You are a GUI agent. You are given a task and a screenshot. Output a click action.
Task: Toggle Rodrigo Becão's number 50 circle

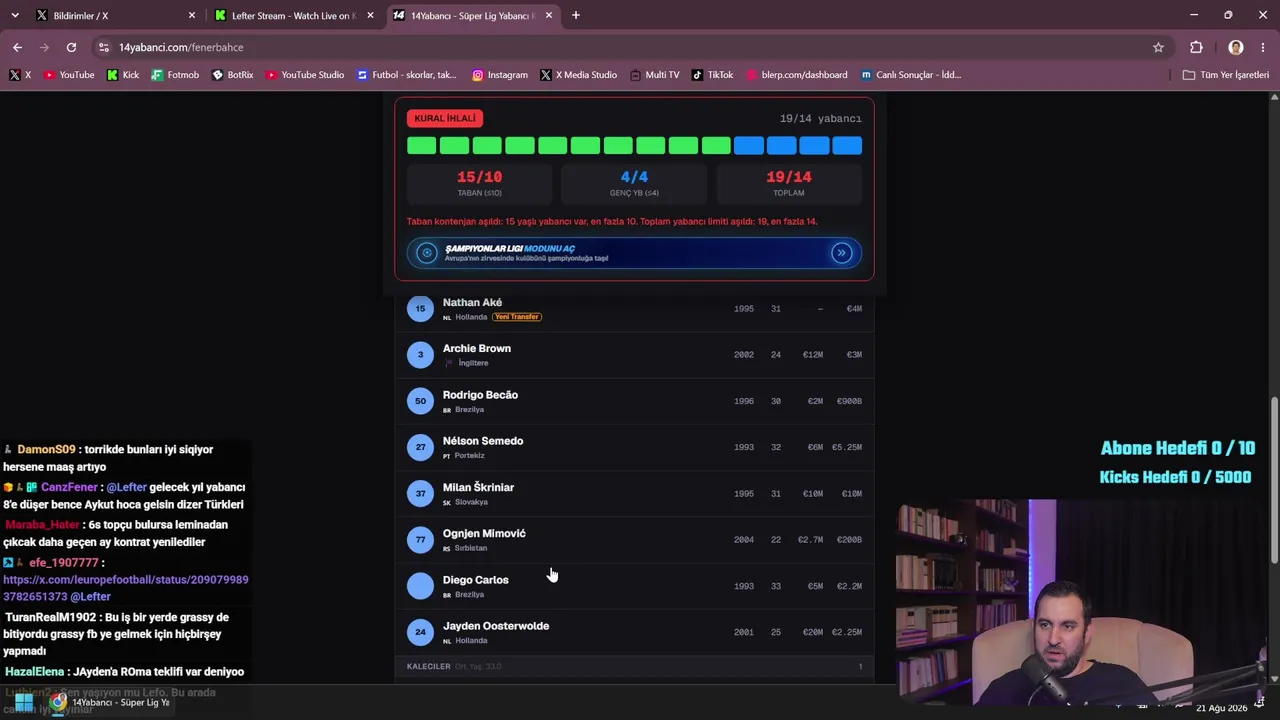click(420, 401)
